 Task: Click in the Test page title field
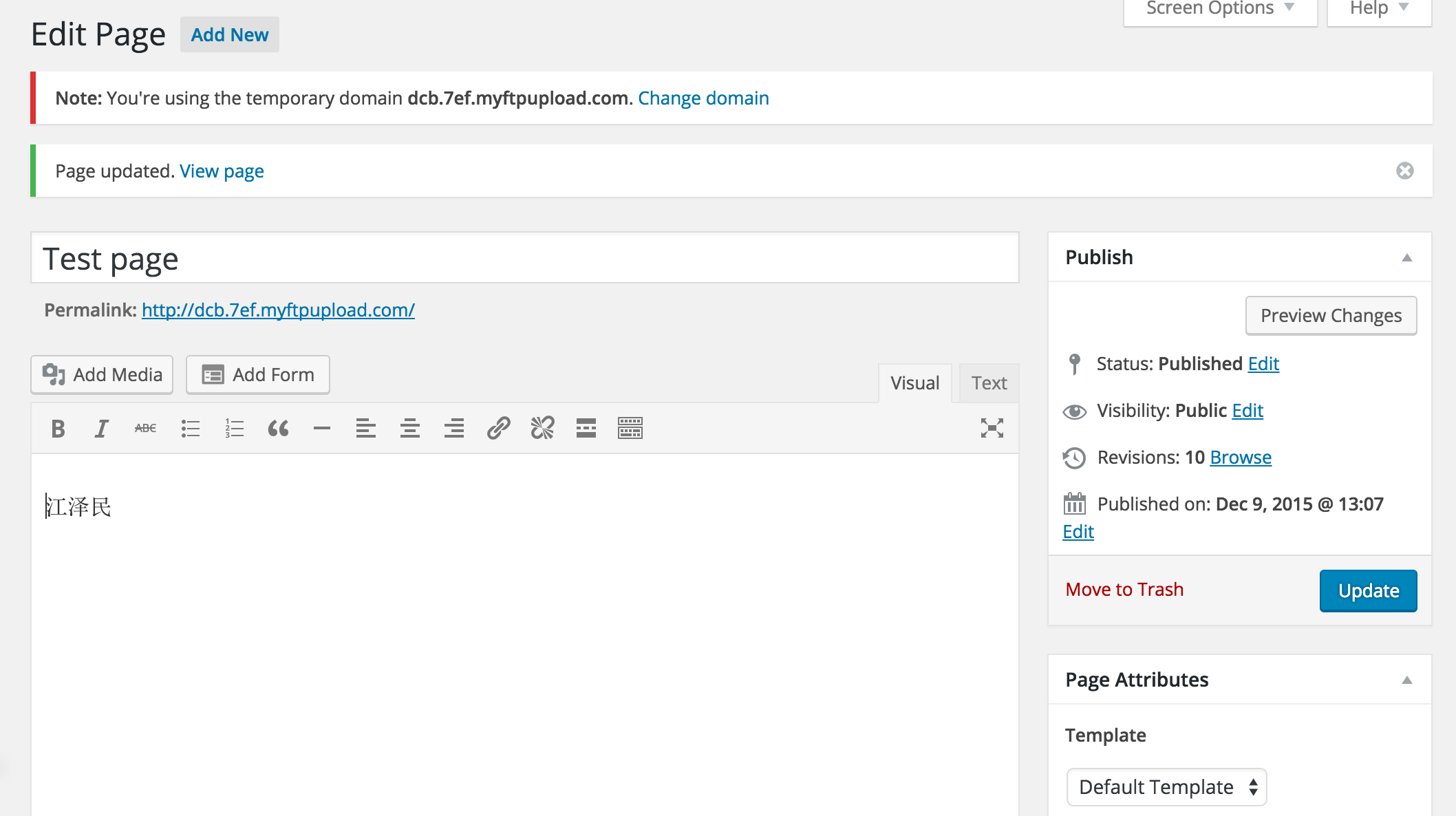pos(524,259)
